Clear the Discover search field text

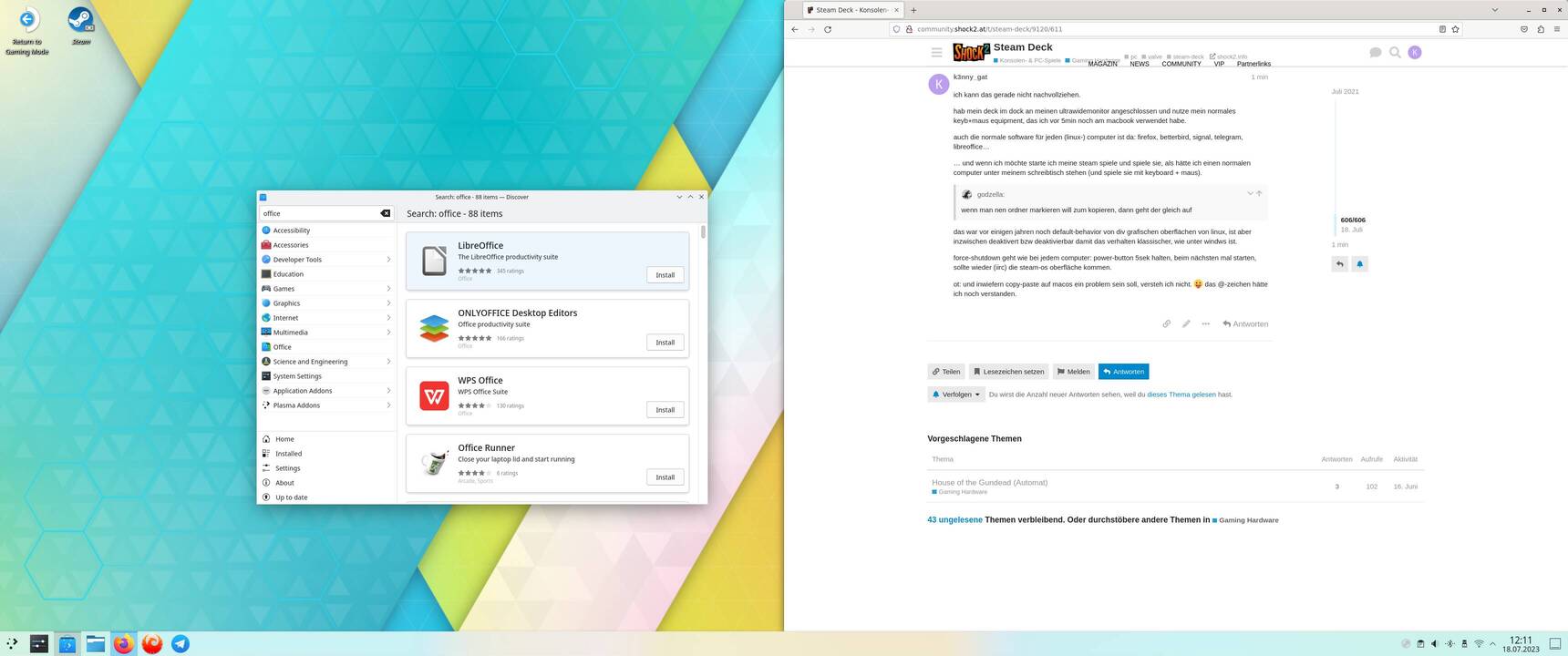tap(386, 213)
